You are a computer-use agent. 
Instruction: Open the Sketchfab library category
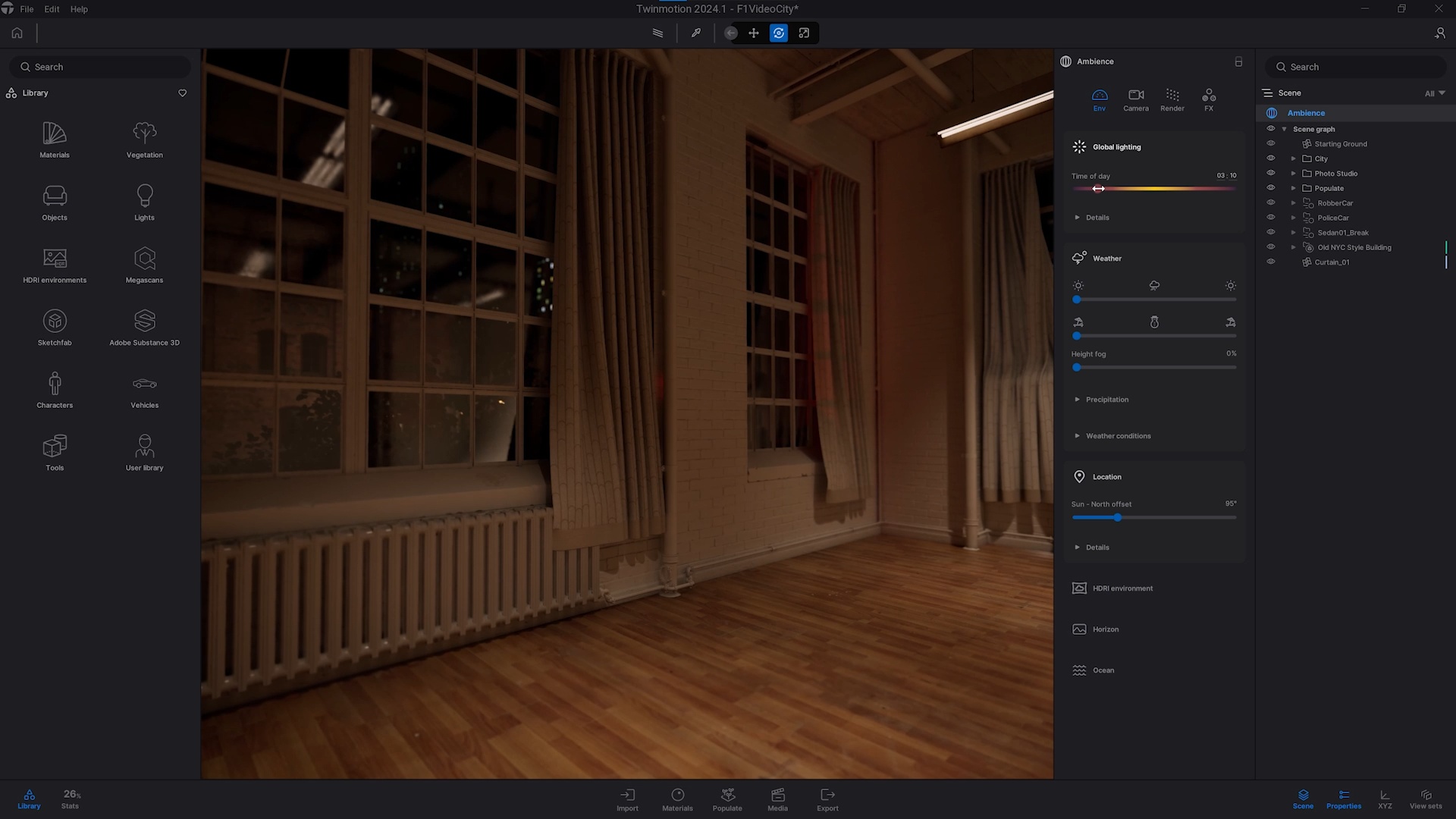pyautogui.click(x=55, y=328)
